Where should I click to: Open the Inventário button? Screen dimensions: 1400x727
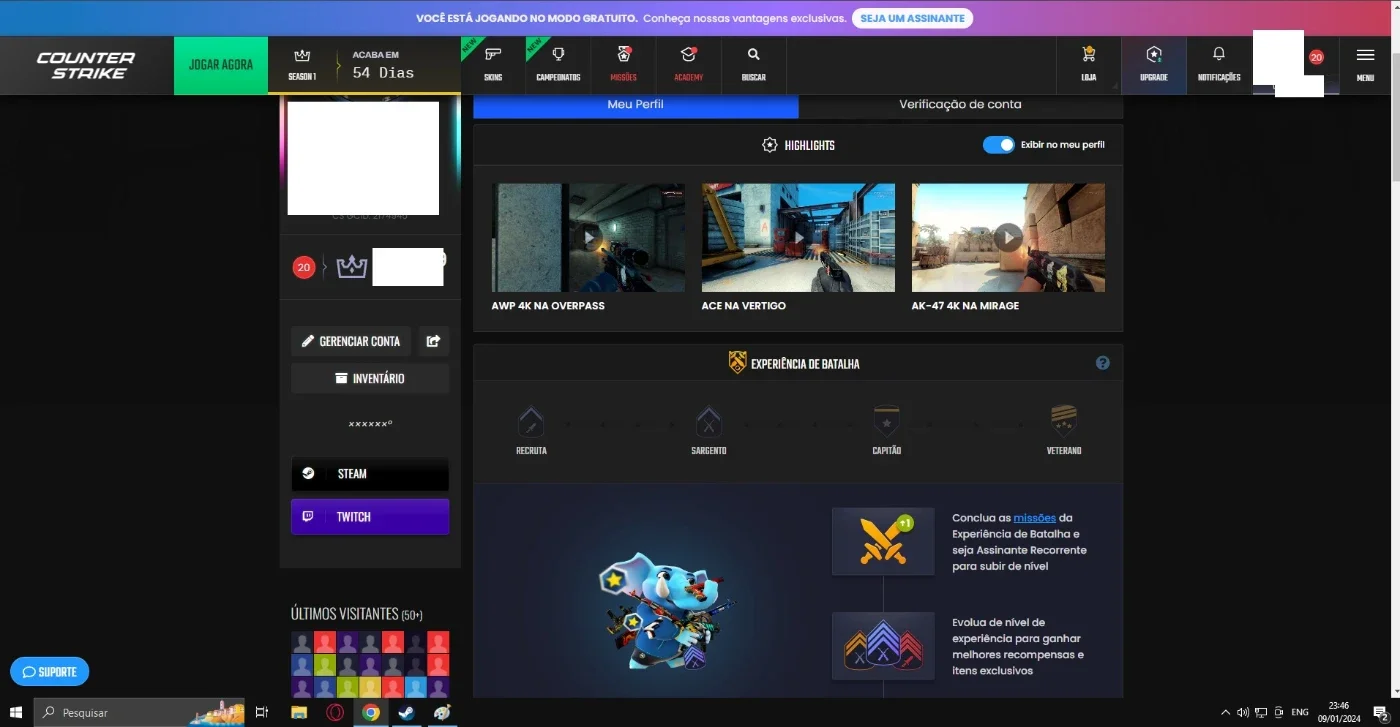370,378
